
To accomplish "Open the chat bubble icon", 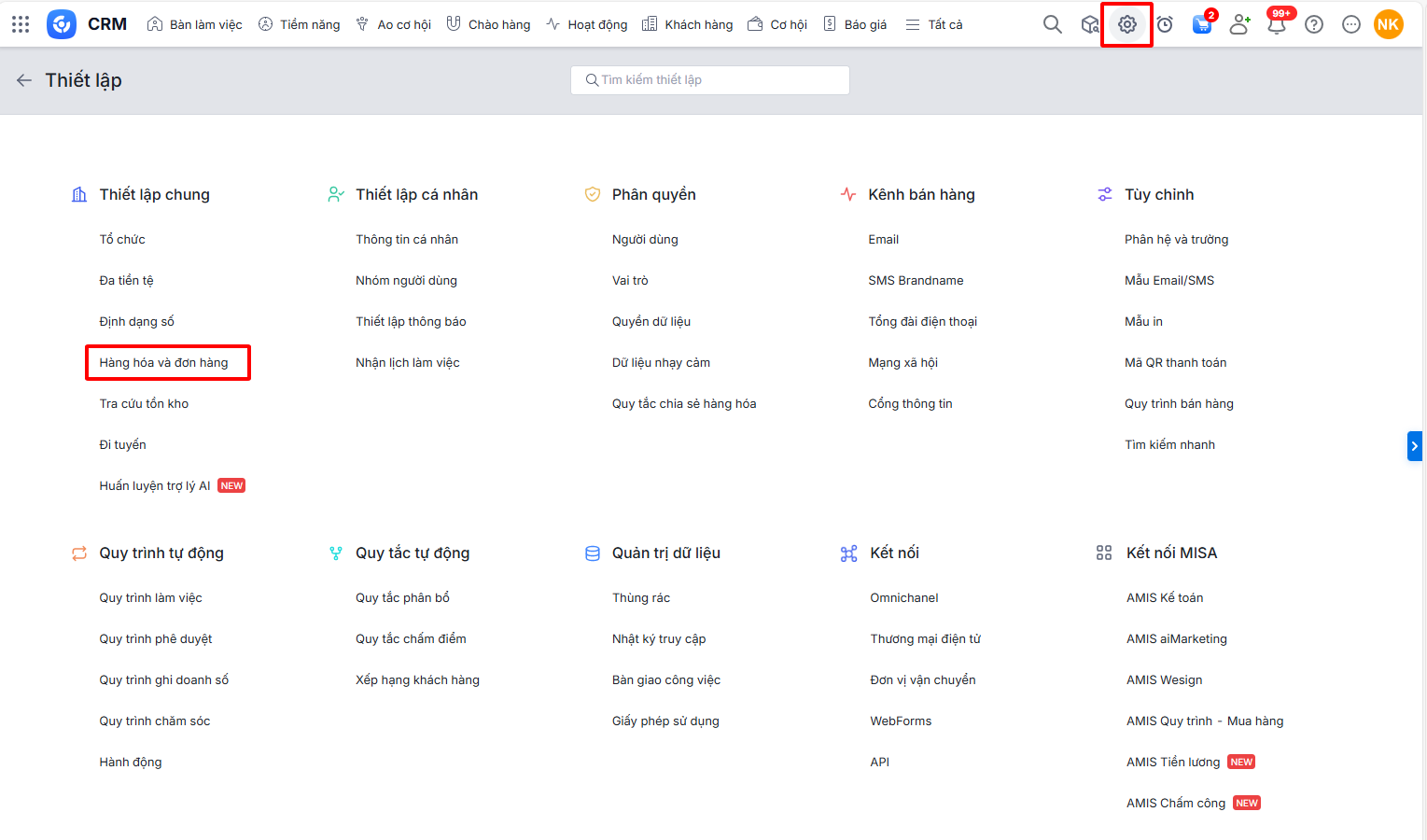I will (1350, 24).
